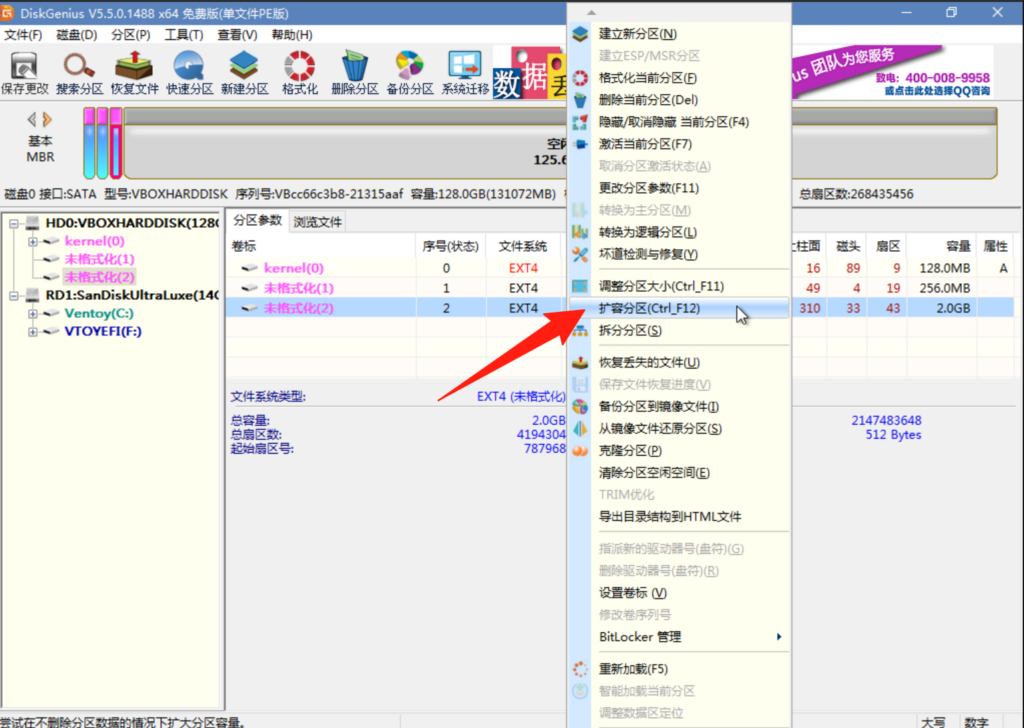Click the 快速分区 quick partition icon
Viewport: 1024px width, 728px height.
[x=189, y=72]
